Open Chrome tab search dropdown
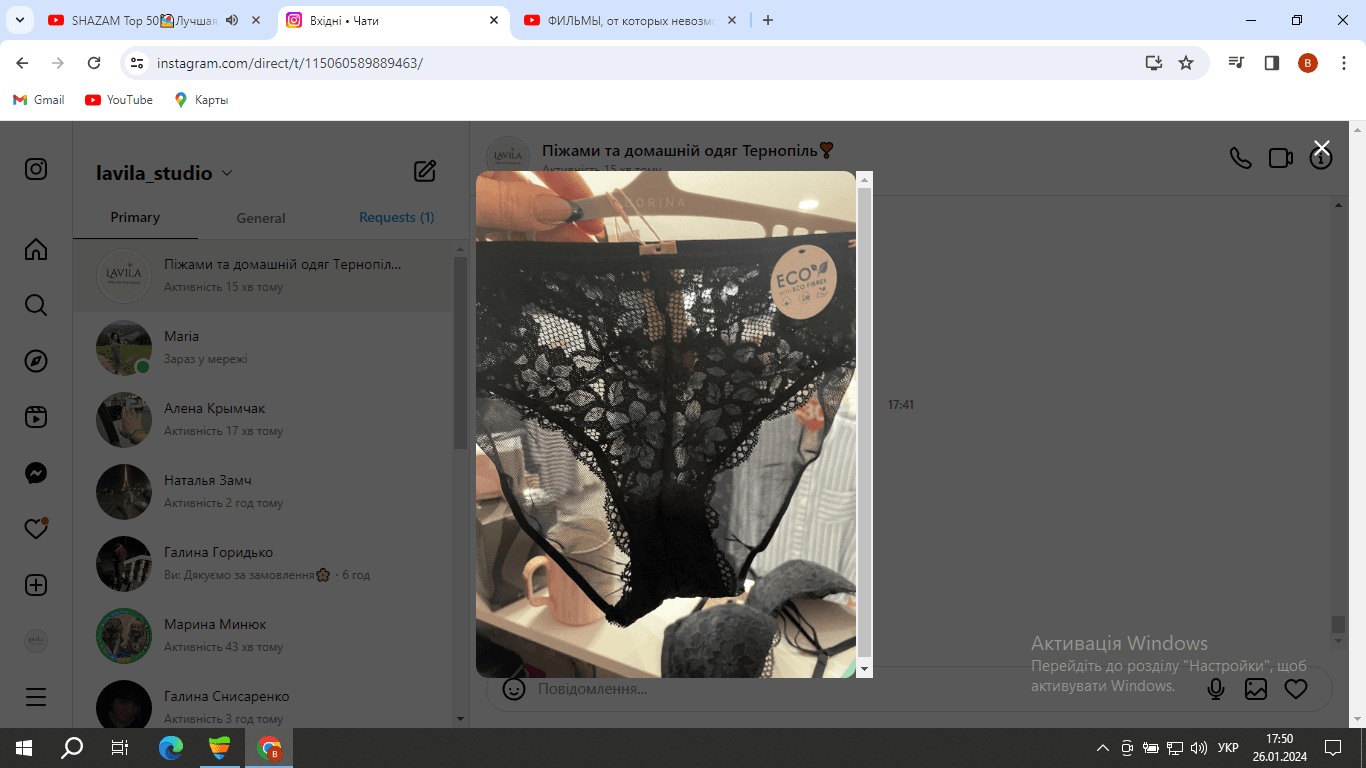Image resolution: width=1366 pixels, height=768 pixels. point(19,20)
